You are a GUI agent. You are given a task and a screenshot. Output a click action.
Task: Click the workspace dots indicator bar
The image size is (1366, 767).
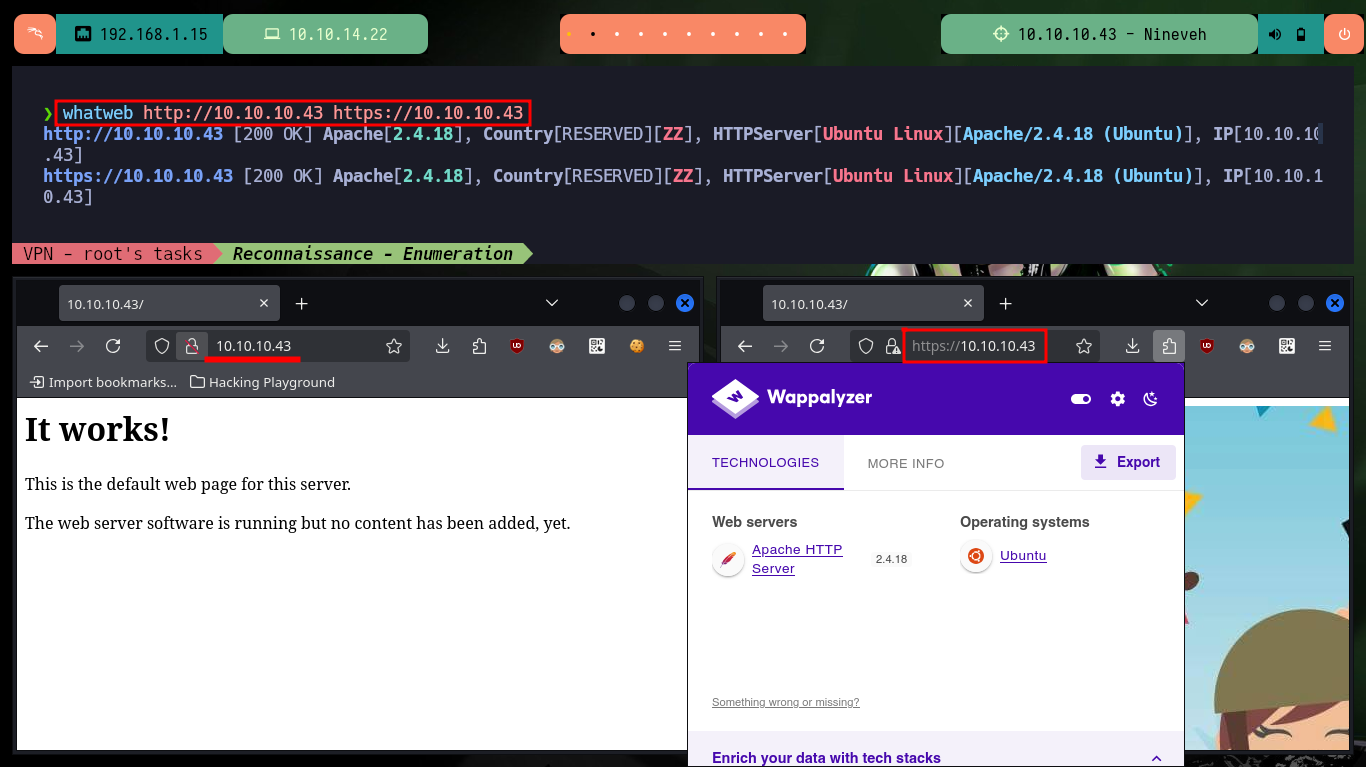pos(682,34)
